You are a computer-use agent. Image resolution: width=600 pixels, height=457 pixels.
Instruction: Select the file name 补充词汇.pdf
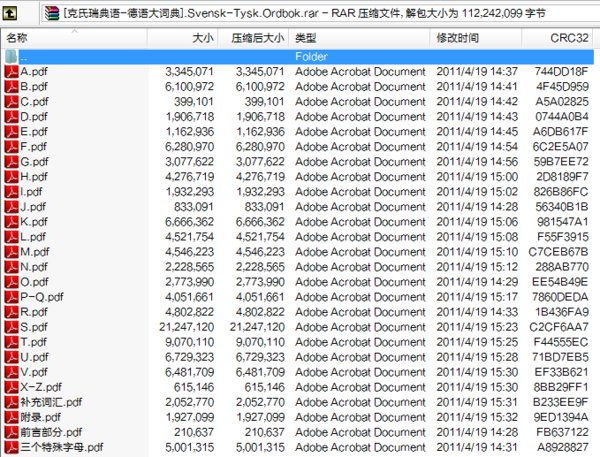[x=51, y=402]
